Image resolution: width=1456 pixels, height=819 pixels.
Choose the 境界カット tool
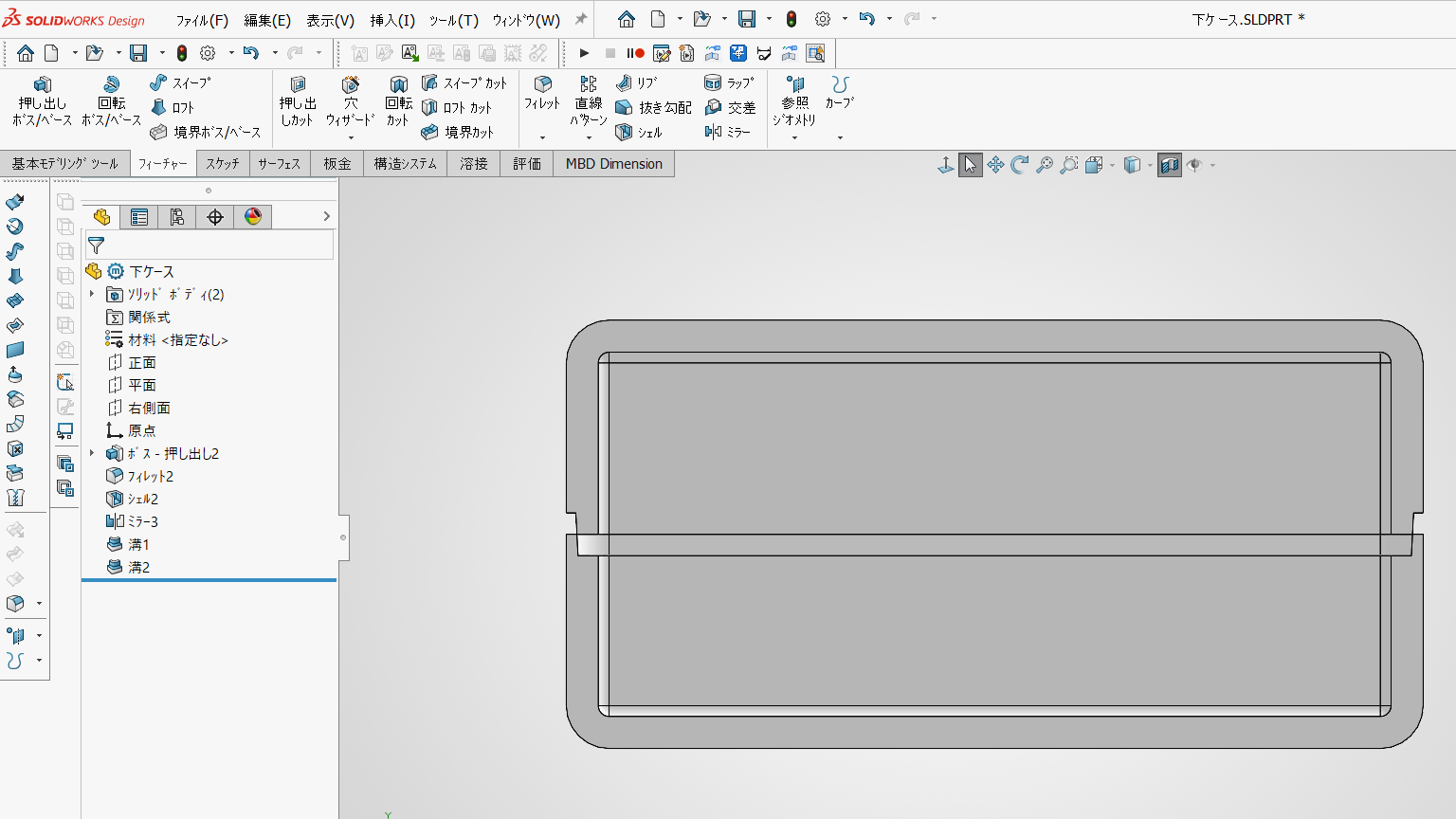click(458, 132)
